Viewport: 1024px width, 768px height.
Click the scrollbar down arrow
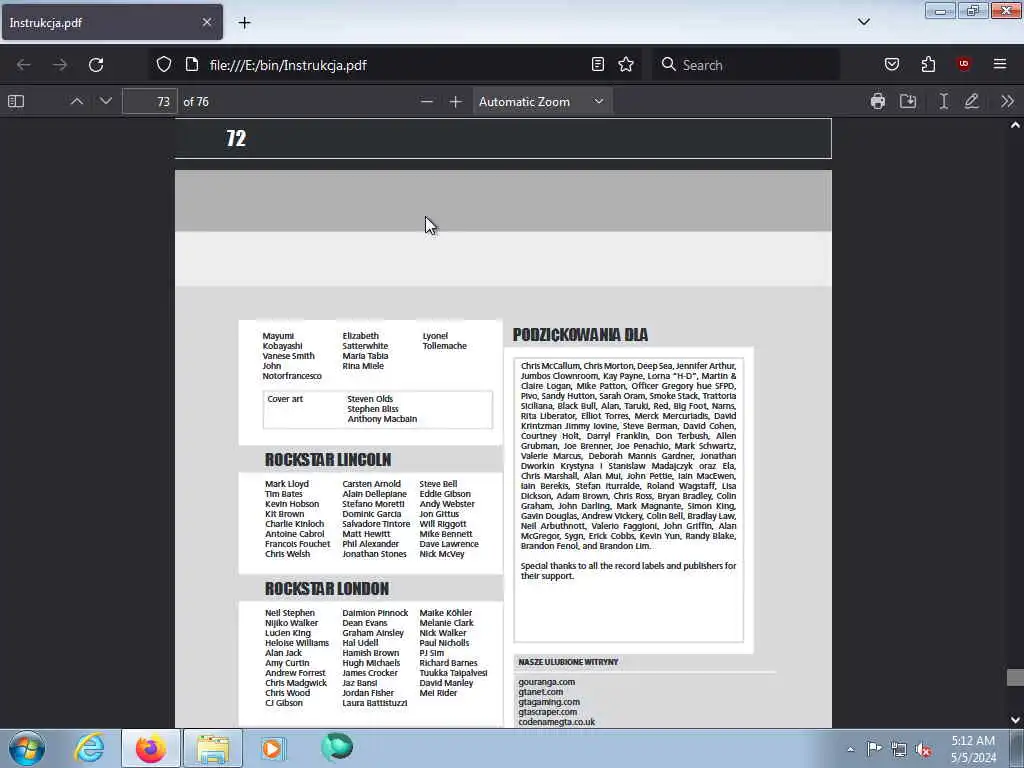tap(1015, 720)
